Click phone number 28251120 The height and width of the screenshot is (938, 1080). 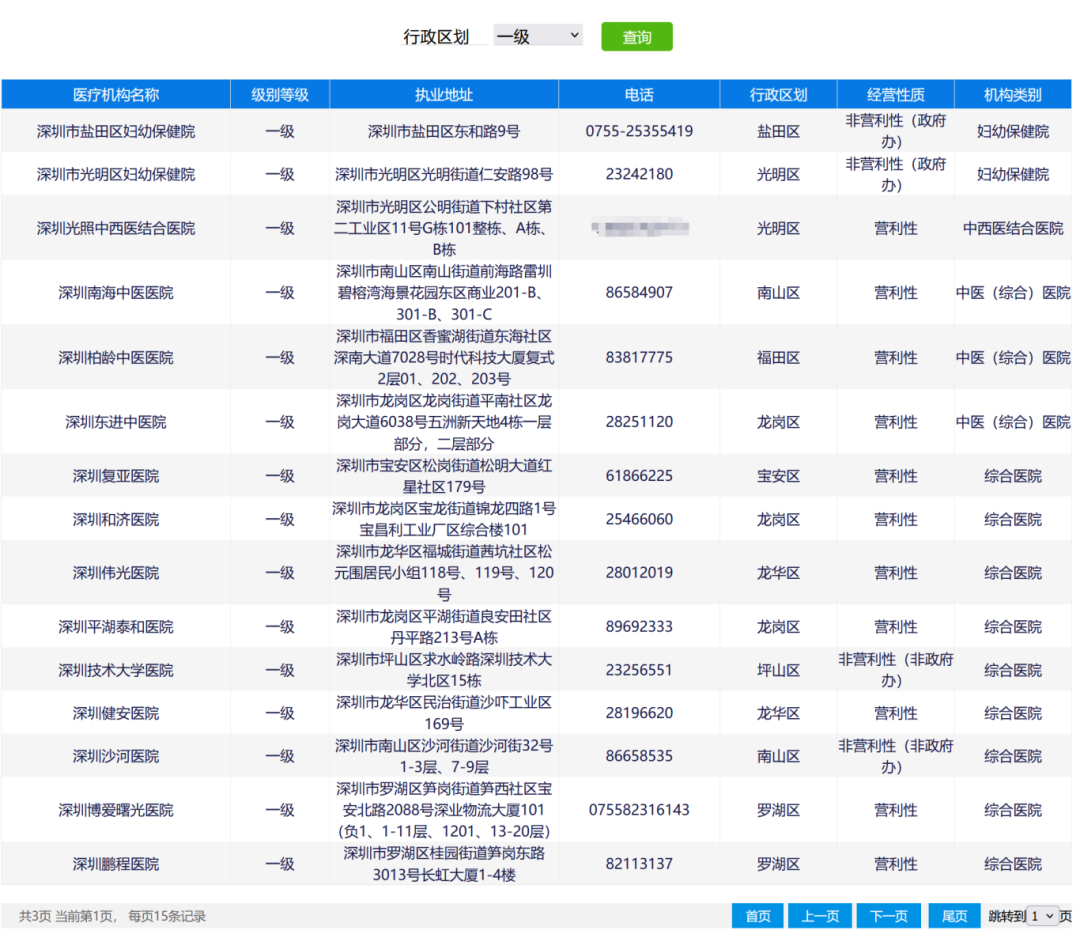[x=639, y=422]
